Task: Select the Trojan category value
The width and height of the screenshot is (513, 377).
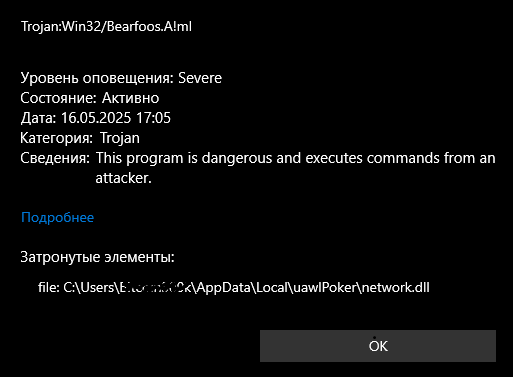Action: [120, 138]
